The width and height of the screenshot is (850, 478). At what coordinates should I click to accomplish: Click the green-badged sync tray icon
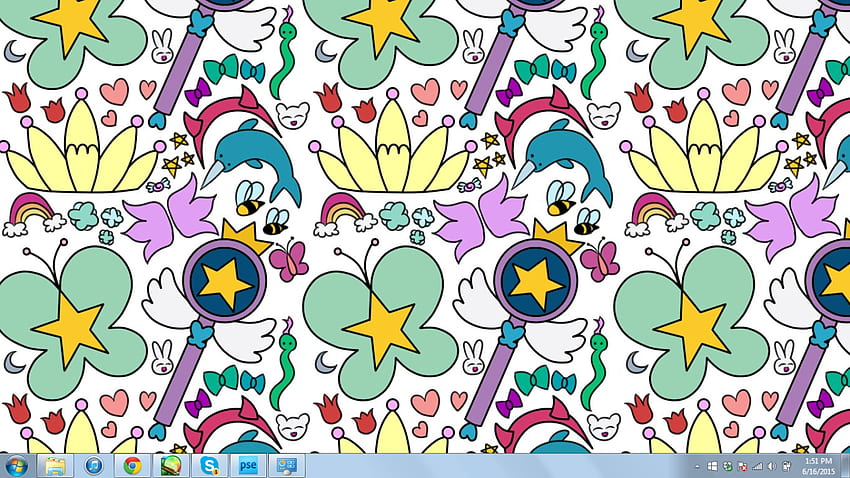[x=727, y=467]
